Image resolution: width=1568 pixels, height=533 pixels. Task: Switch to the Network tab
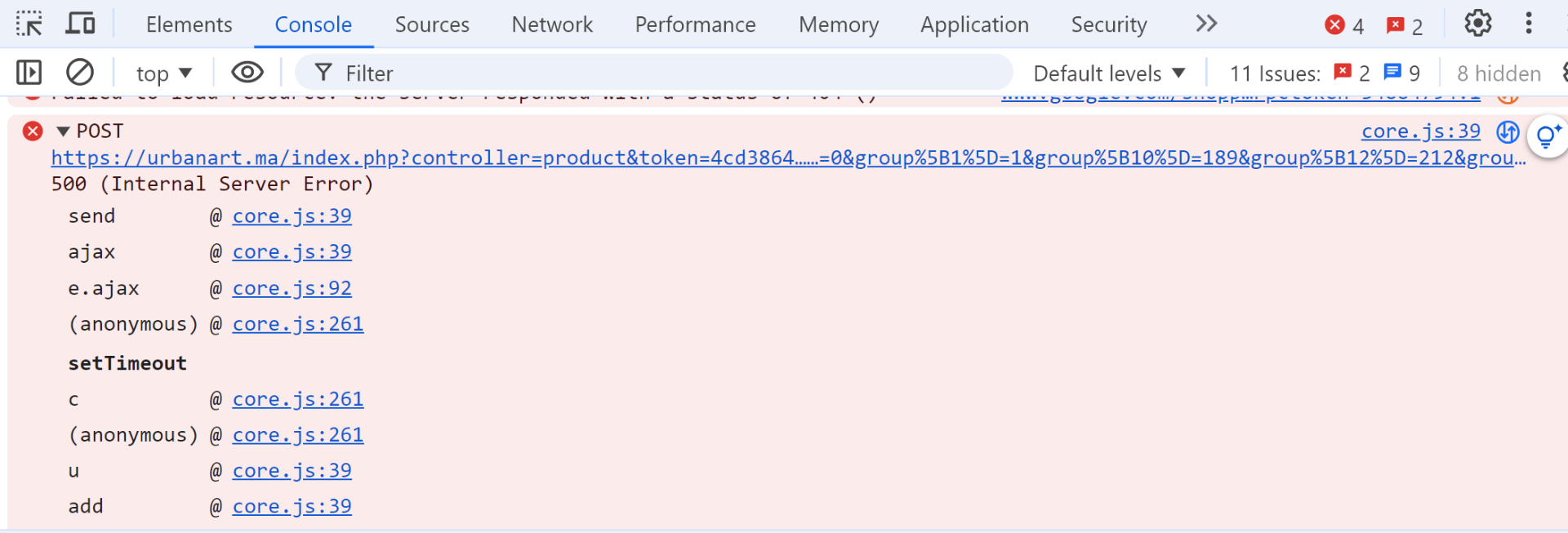tap(552, 24)
